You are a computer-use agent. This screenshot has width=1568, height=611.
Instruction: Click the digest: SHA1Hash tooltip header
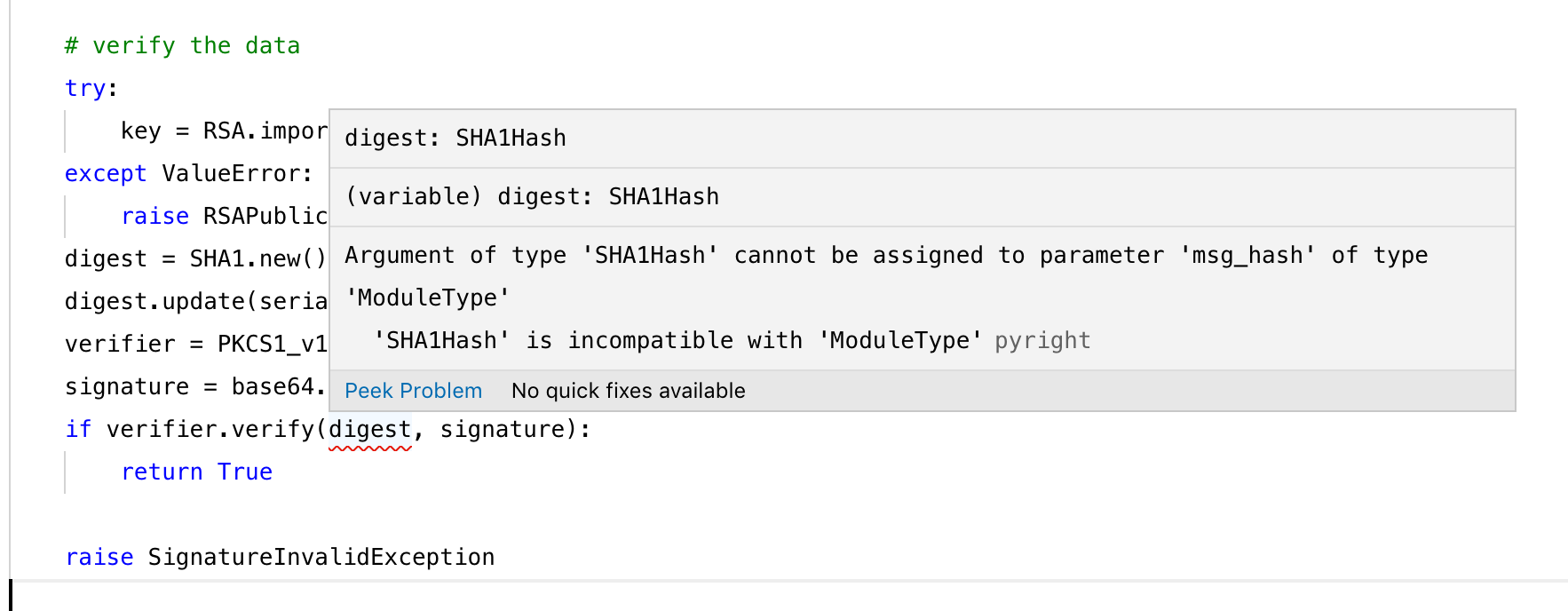[456, 138]
